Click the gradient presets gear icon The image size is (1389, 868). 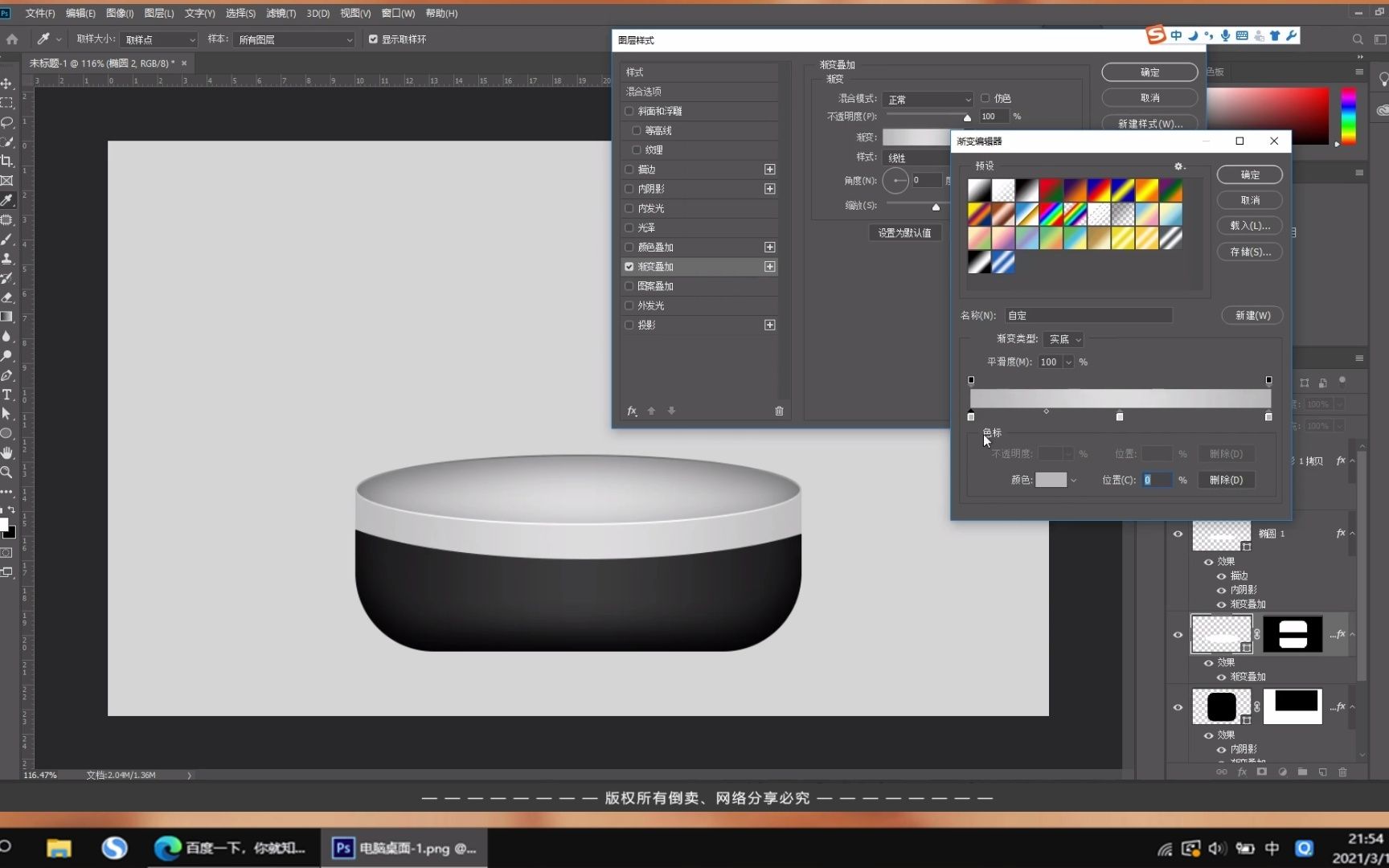click(1178, 166)
